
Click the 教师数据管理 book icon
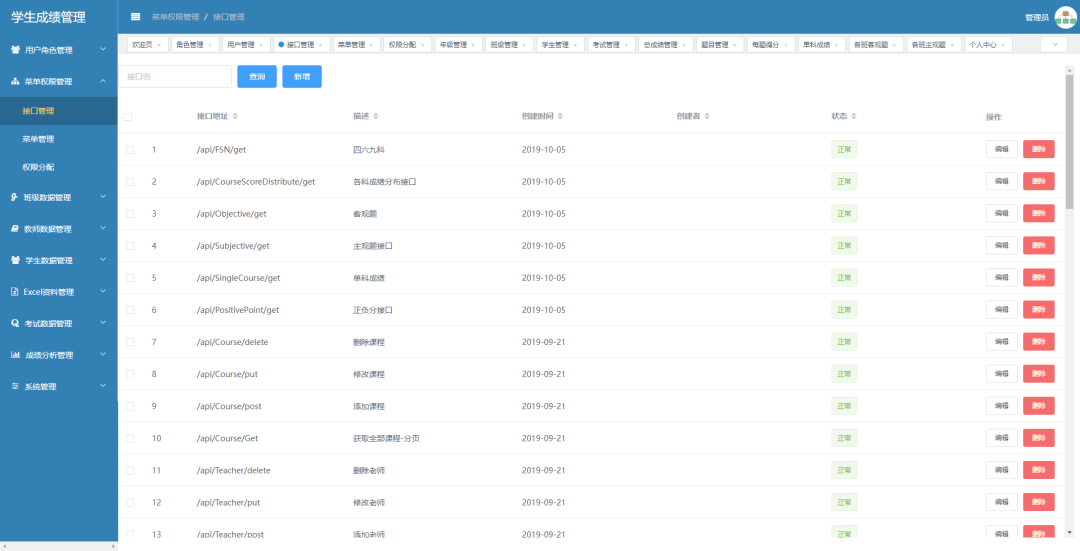pos(15,229)
